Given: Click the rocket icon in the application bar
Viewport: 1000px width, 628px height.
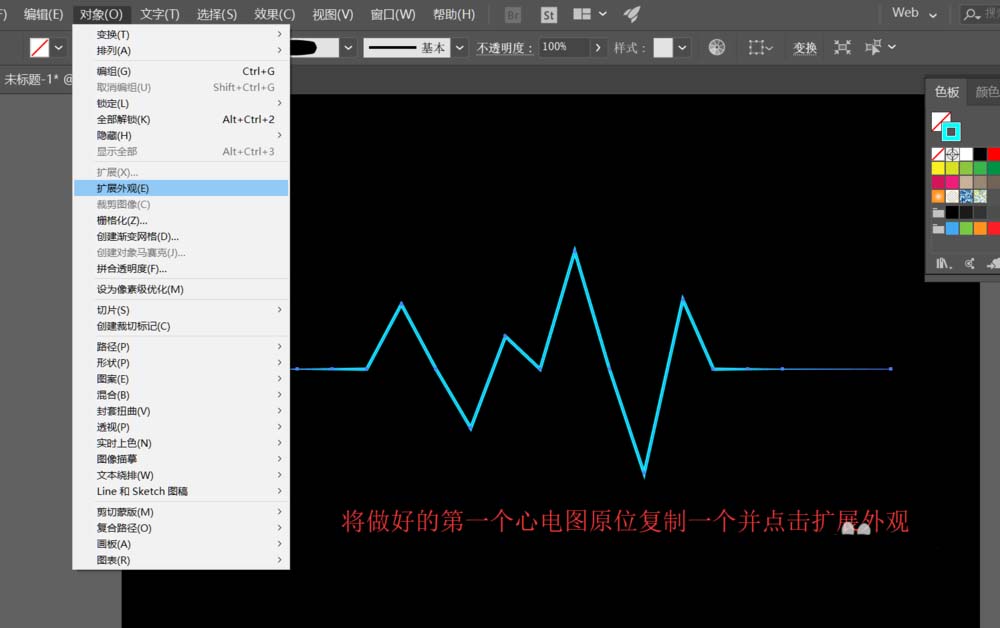Looking at the screenshot, I should click(630, 13).
